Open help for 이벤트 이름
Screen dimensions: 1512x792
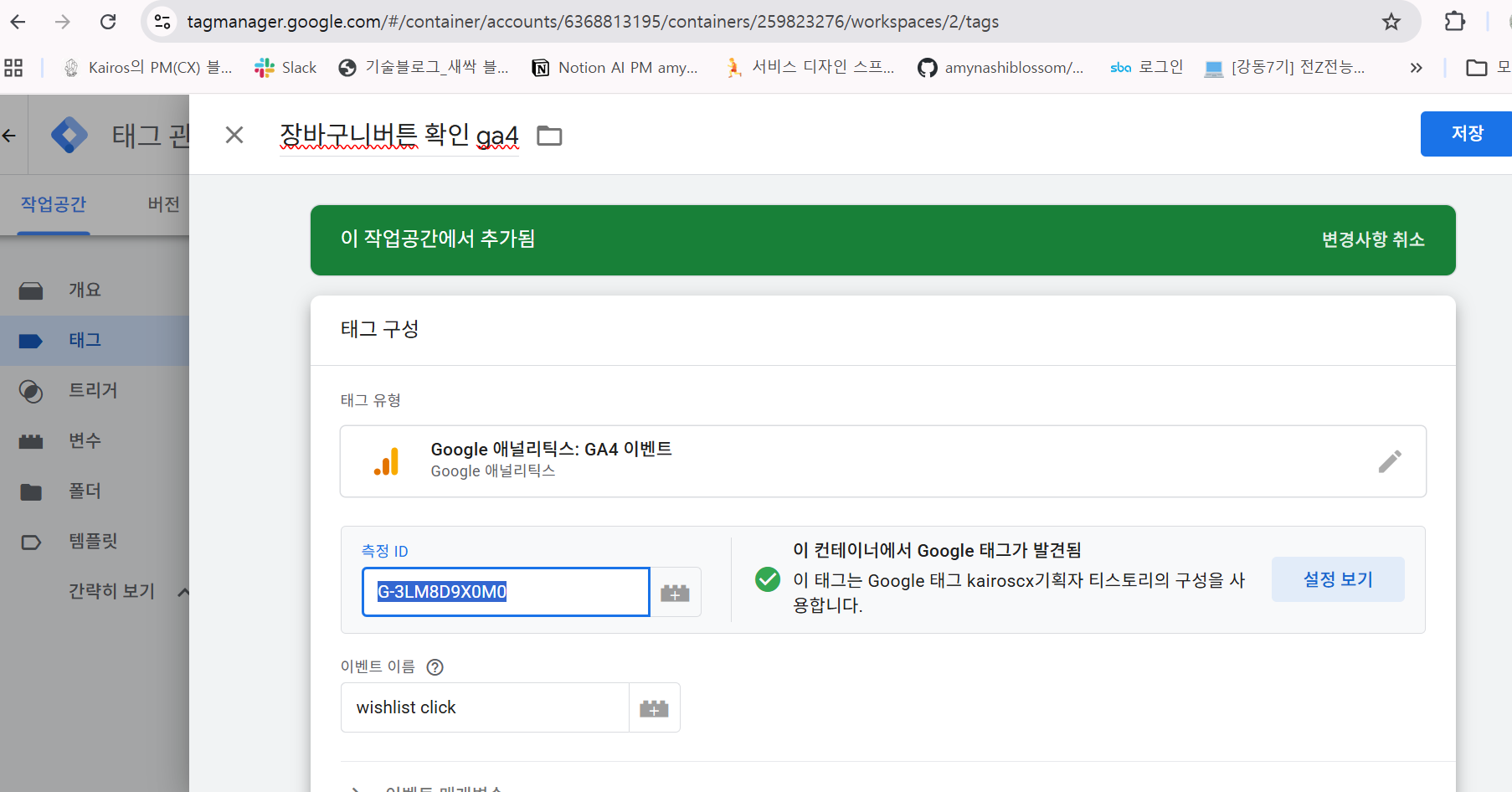coord(435,667)
